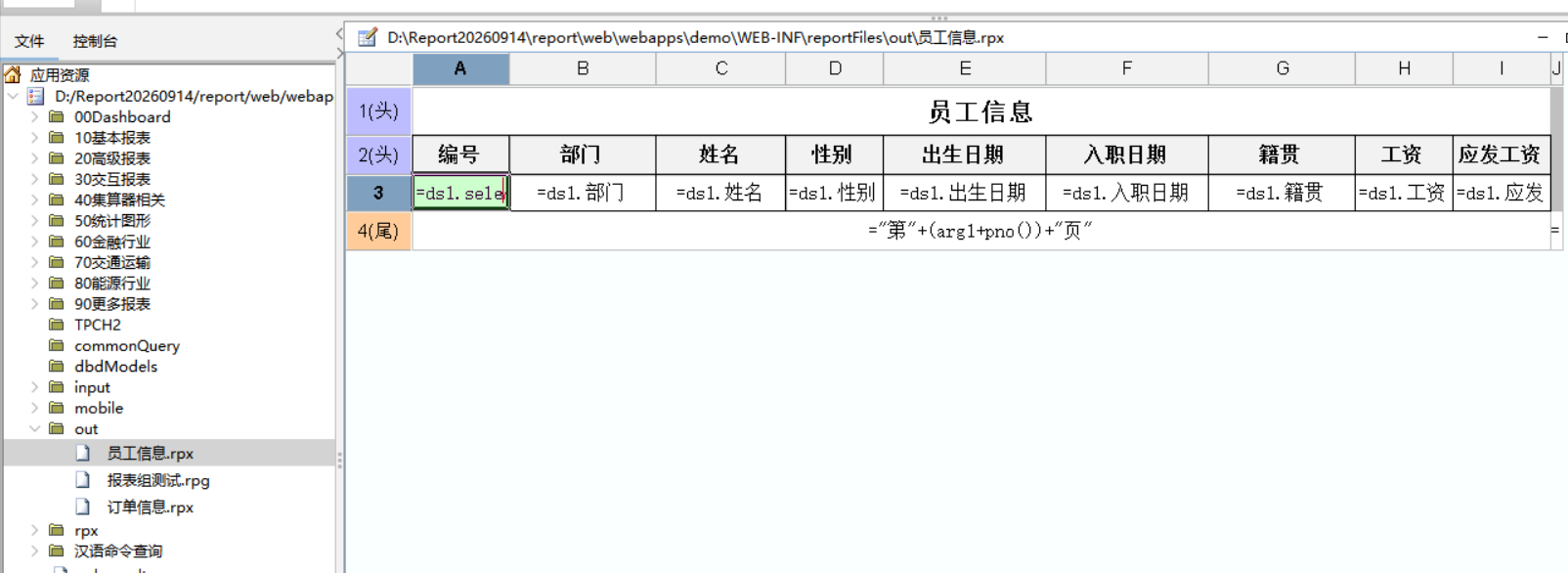Select the footer cell containing pno() expression
1568x573 pixels.
pyautogui.click(x=981, y=232)
